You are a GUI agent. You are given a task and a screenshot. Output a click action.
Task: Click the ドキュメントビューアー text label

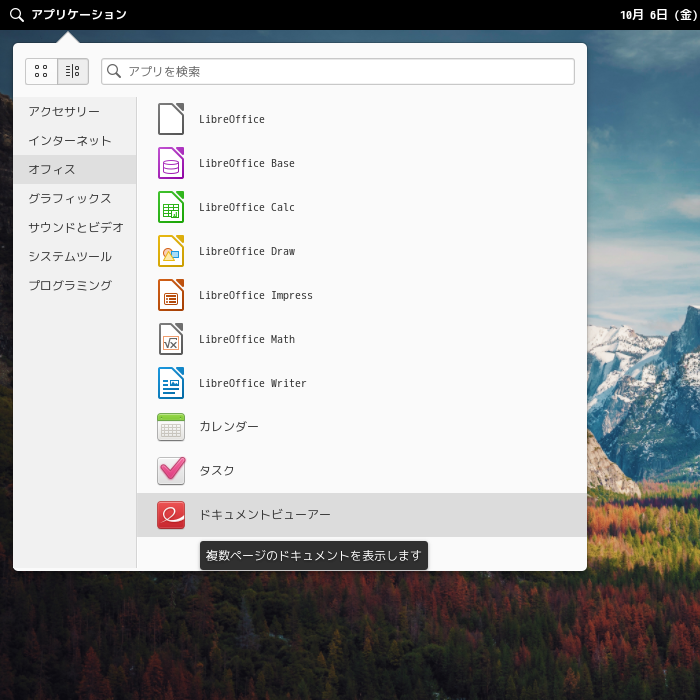[265, 515]
